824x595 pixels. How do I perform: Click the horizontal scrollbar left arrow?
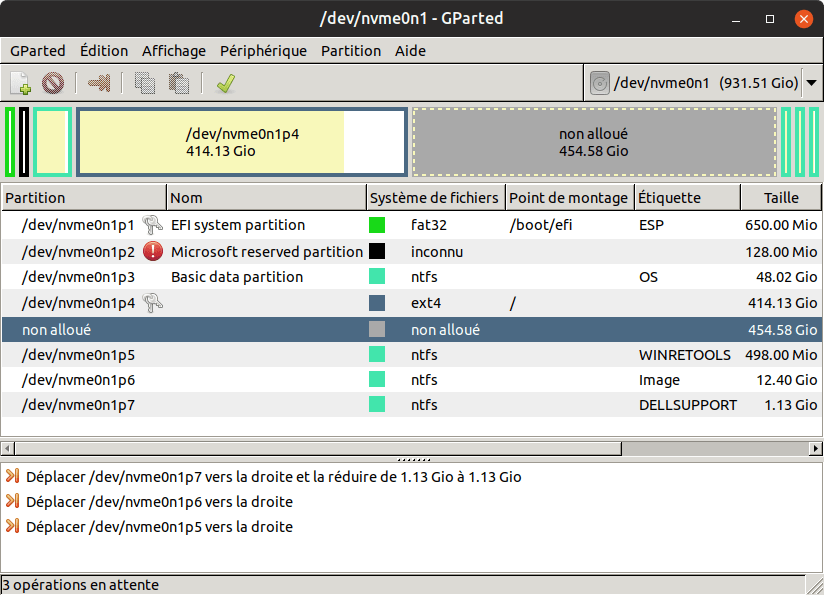(x=7, y=448)
